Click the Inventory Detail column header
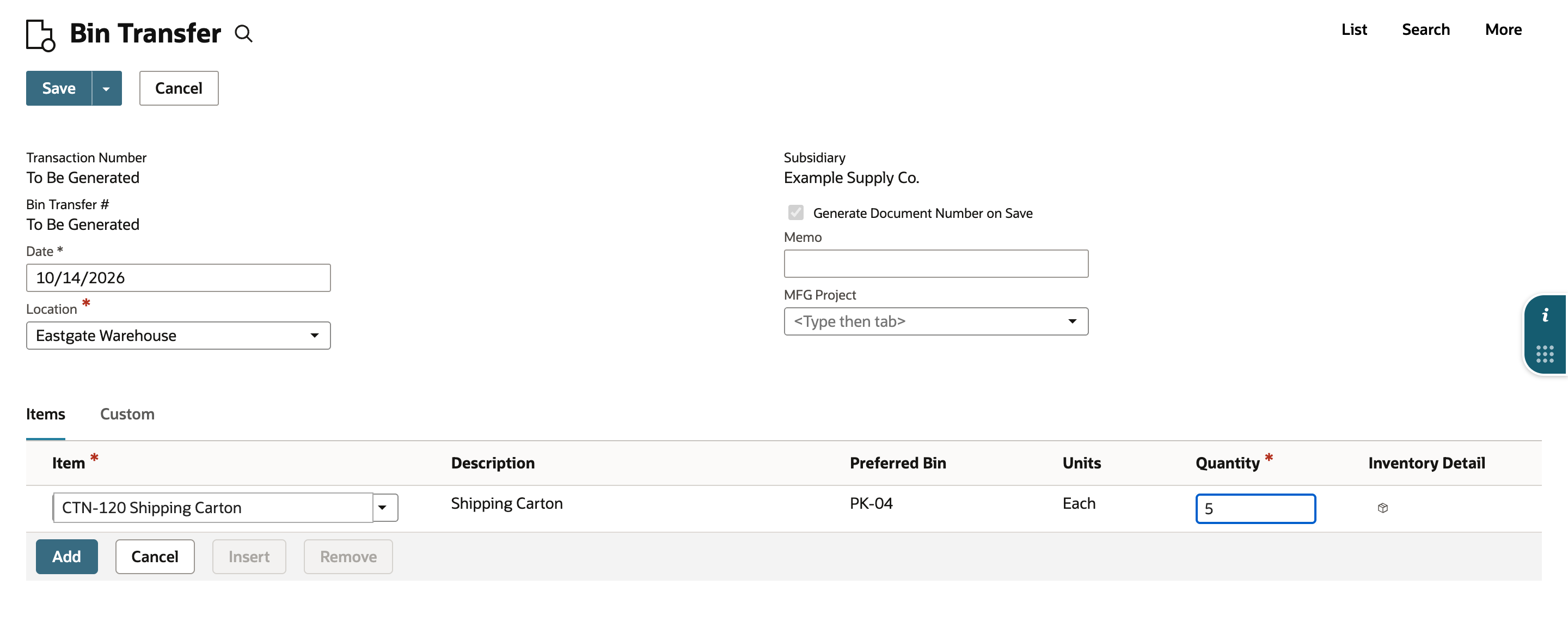1568x621 pixels. pos(1426,462)
